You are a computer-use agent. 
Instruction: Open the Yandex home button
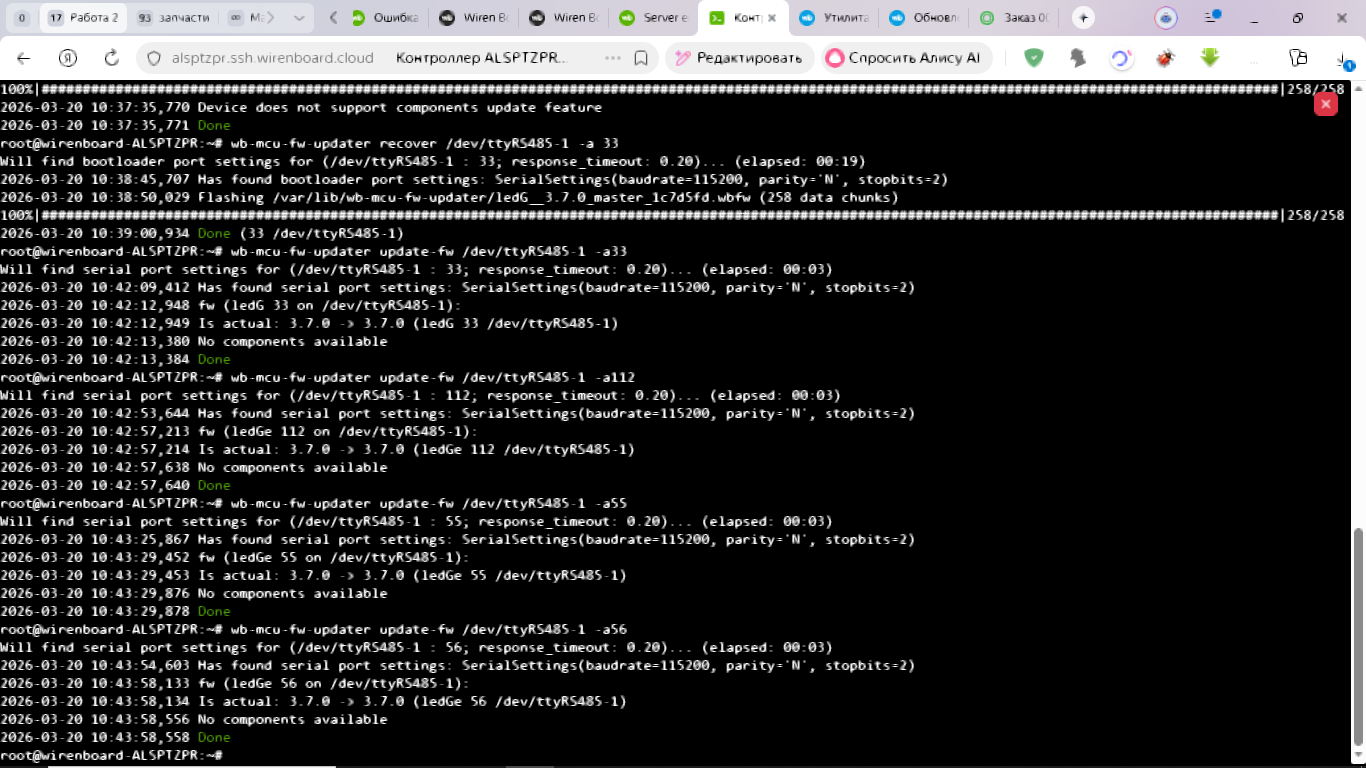[68, 58]
